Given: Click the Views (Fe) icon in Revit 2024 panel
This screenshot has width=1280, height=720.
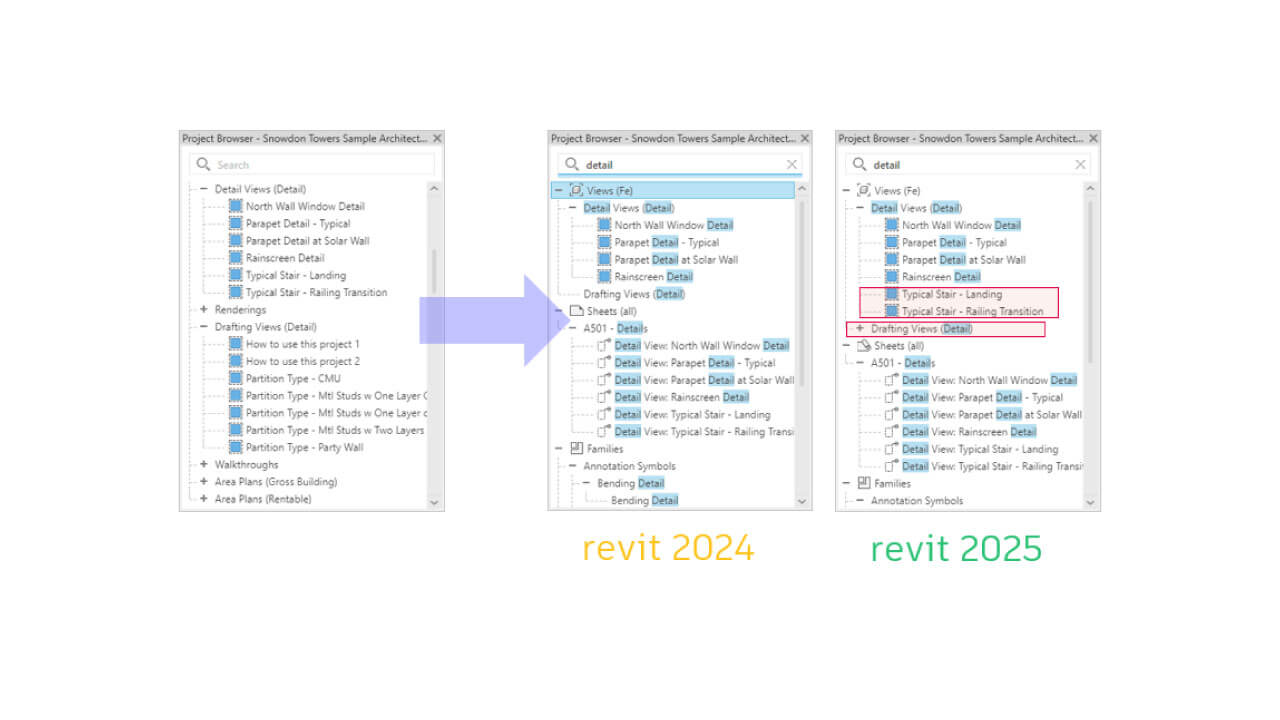Looking at the screenshot, I should pyautogui.click(x=576, y=190).
